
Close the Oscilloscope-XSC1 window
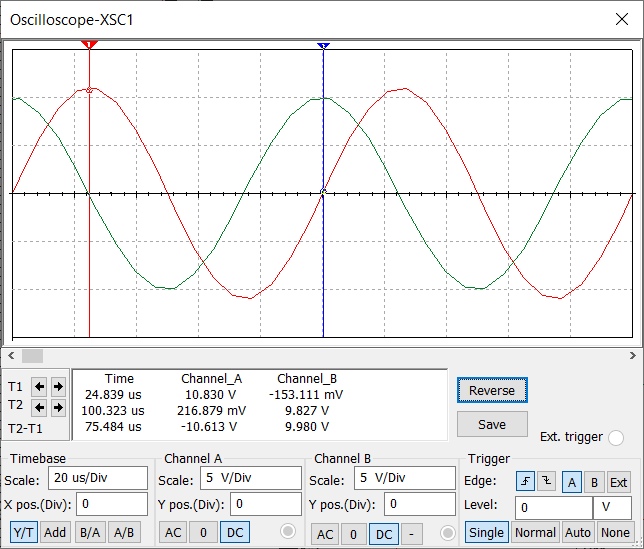pos(622,19)
